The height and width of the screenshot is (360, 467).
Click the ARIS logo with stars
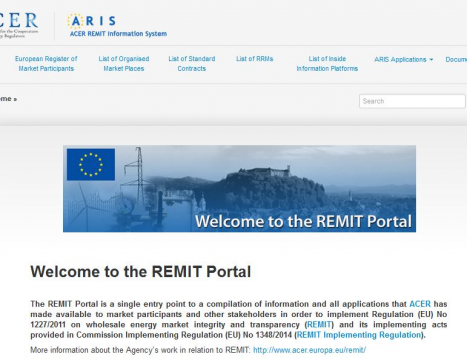click(x=91, y=21)
